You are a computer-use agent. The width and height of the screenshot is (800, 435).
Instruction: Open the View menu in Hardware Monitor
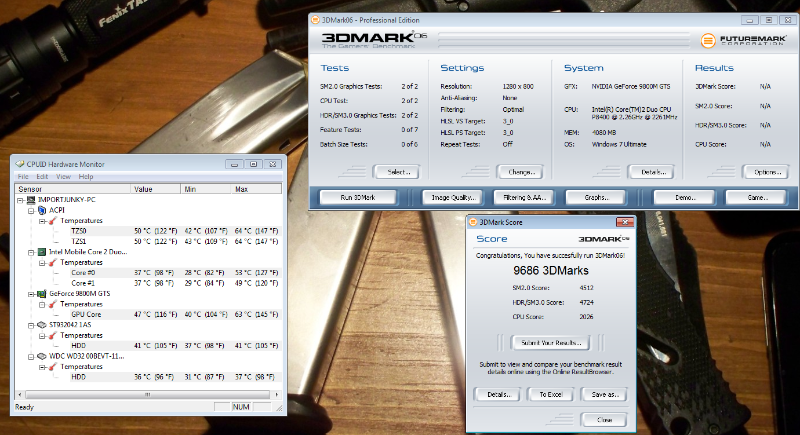coord(63,176)
